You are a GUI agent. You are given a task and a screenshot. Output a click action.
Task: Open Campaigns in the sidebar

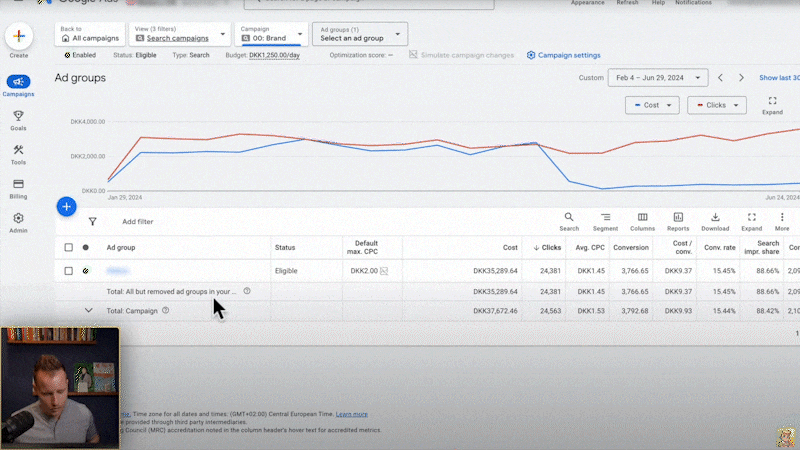pyautogui.click(x=18, y=86)
